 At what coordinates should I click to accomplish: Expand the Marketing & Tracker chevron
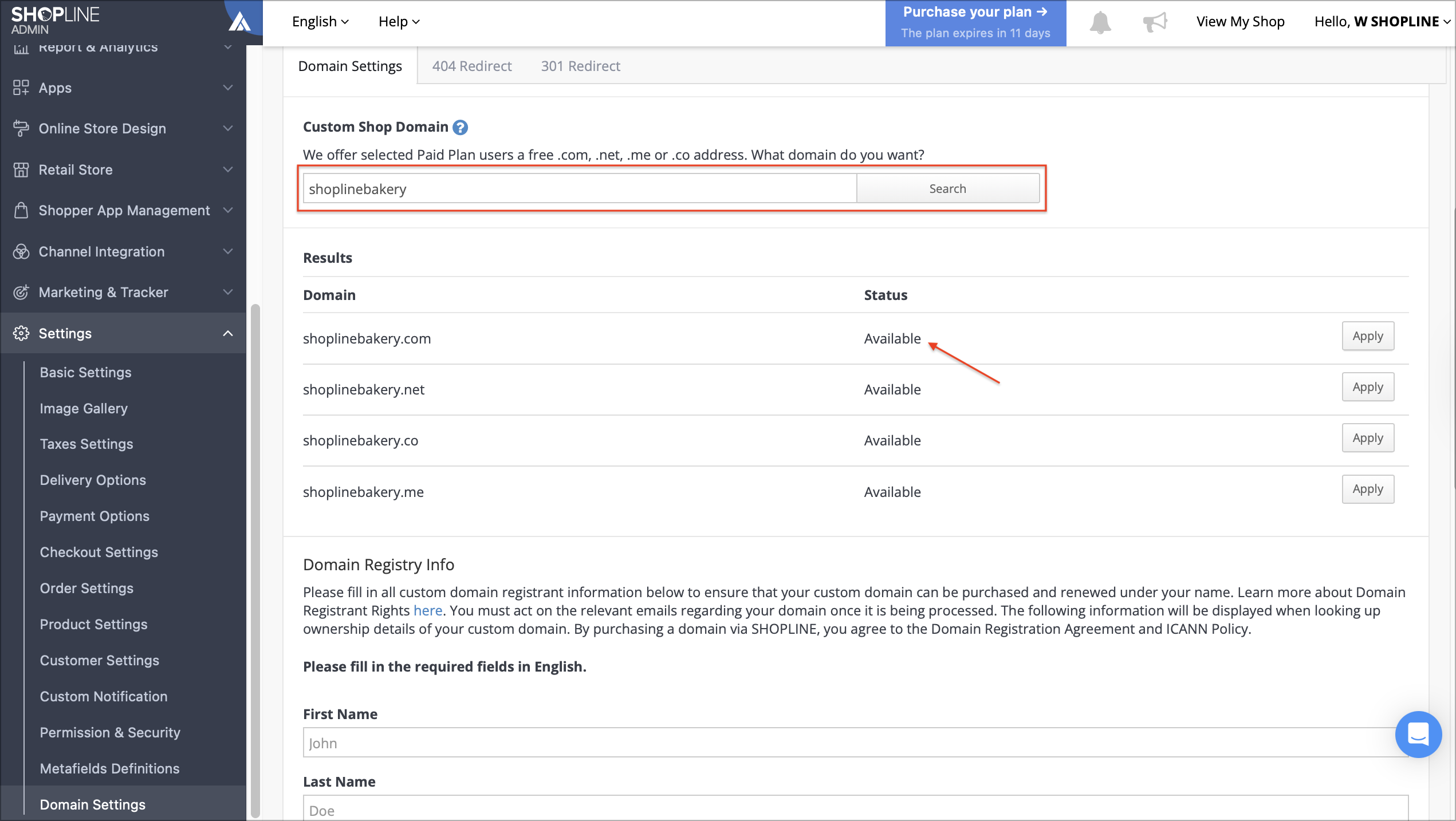tap(228, 292)
